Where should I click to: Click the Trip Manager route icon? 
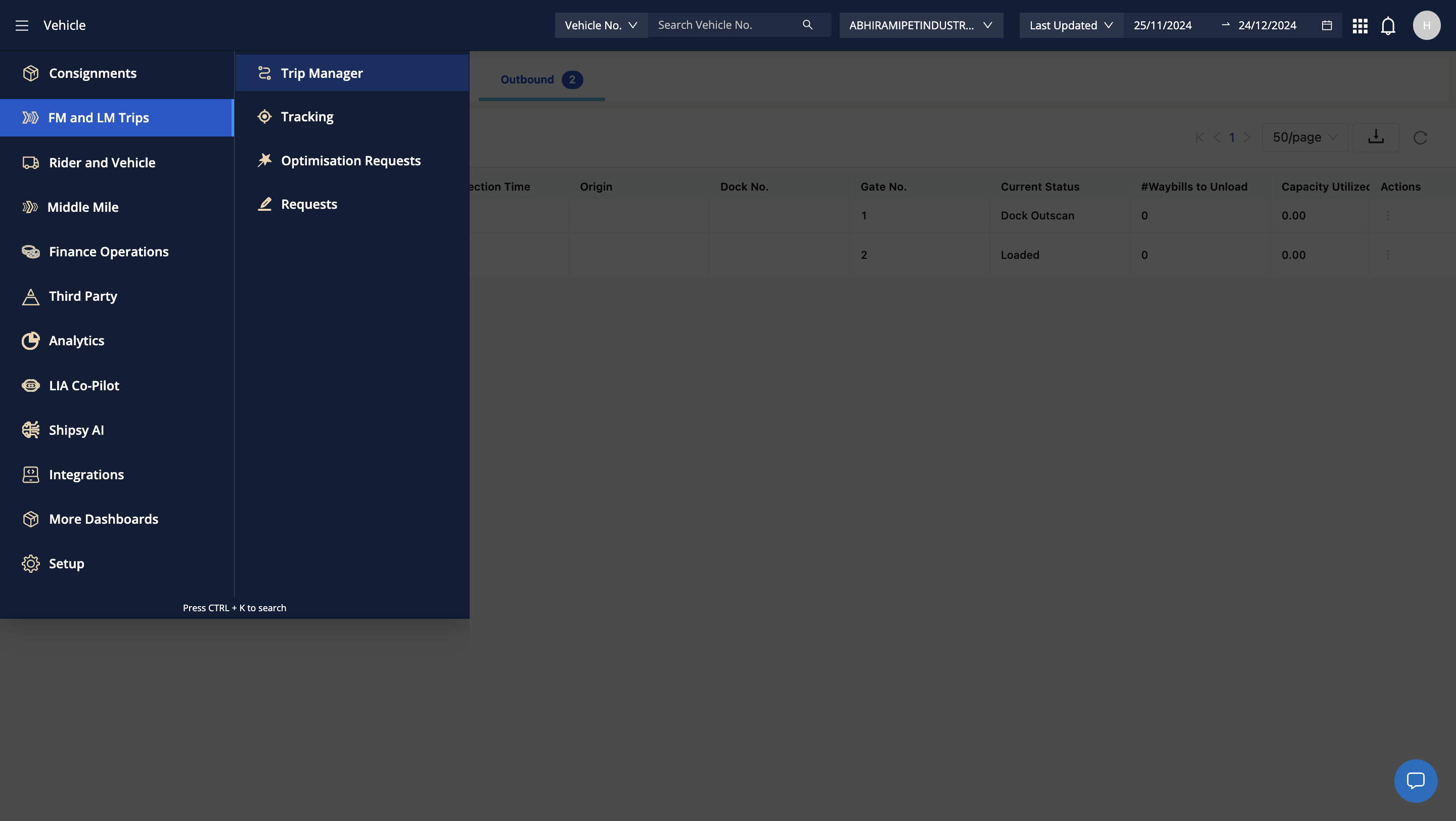[264, 73]
